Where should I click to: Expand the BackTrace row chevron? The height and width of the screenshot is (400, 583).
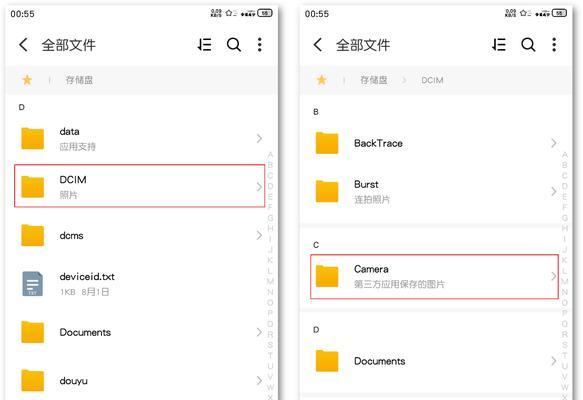(x=554, y=143)
